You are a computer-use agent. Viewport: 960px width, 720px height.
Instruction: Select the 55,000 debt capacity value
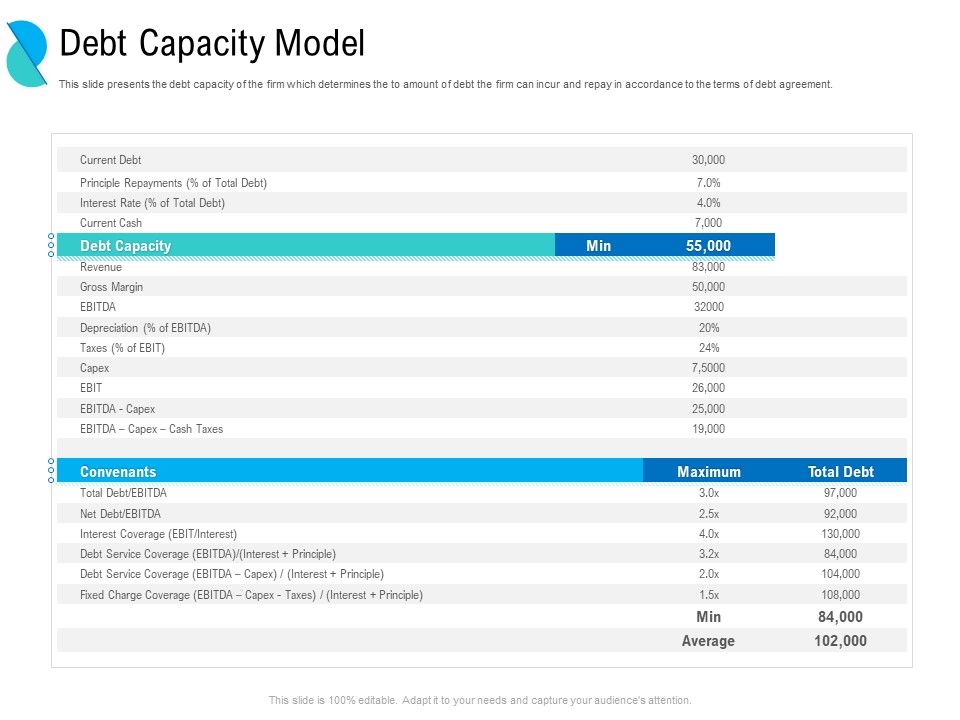click(x=708, y=246)
